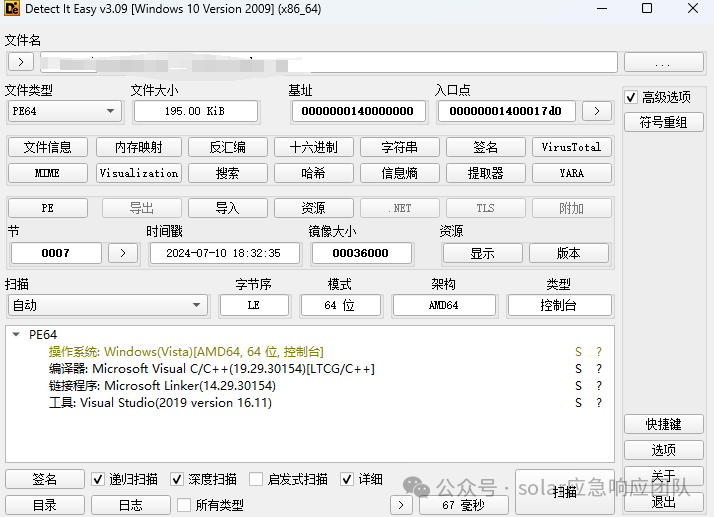
Task: Click the PE button
Action: 48,208
